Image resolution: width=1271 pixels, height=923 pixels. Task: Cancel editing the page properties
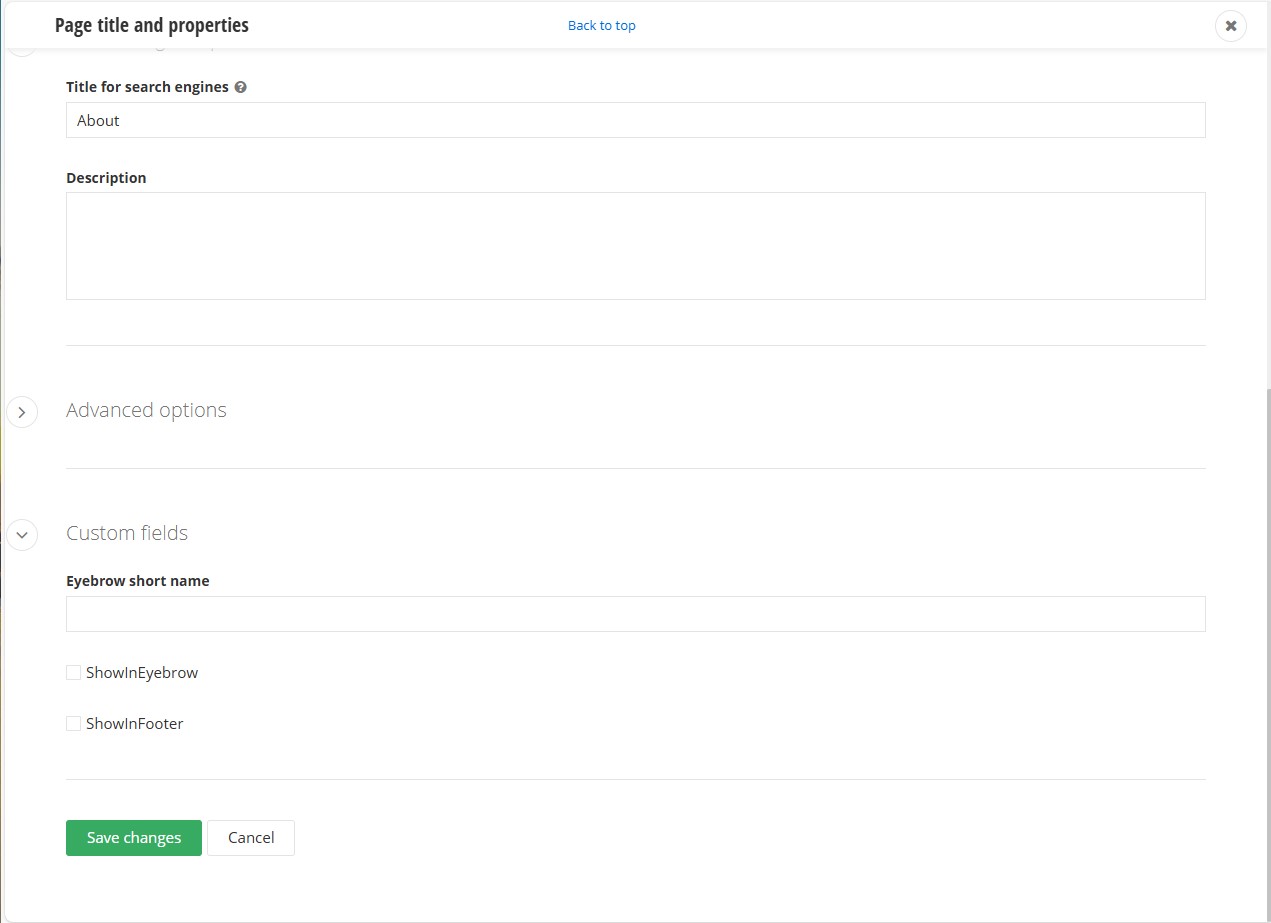coord(250,837)
